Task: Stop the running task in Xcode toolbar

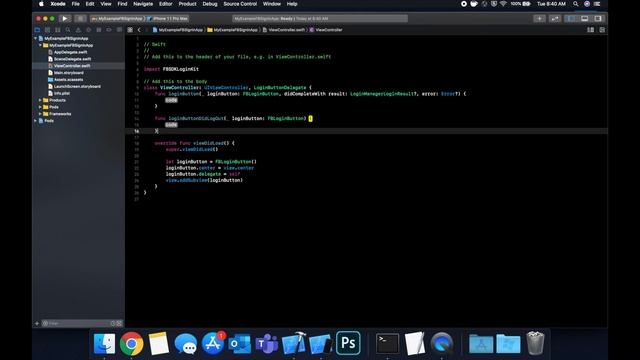Action: (80, 18)
